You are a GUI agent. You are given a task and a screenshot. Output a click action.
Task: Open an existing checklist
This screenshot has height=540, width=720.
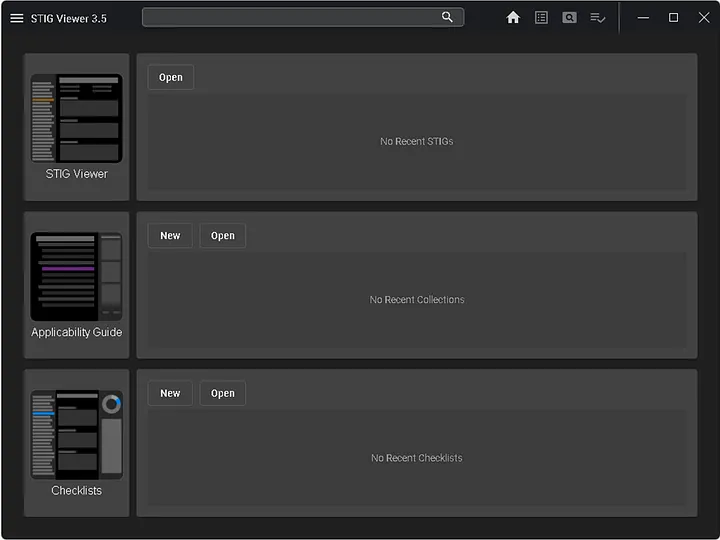(x=223, y=394)
